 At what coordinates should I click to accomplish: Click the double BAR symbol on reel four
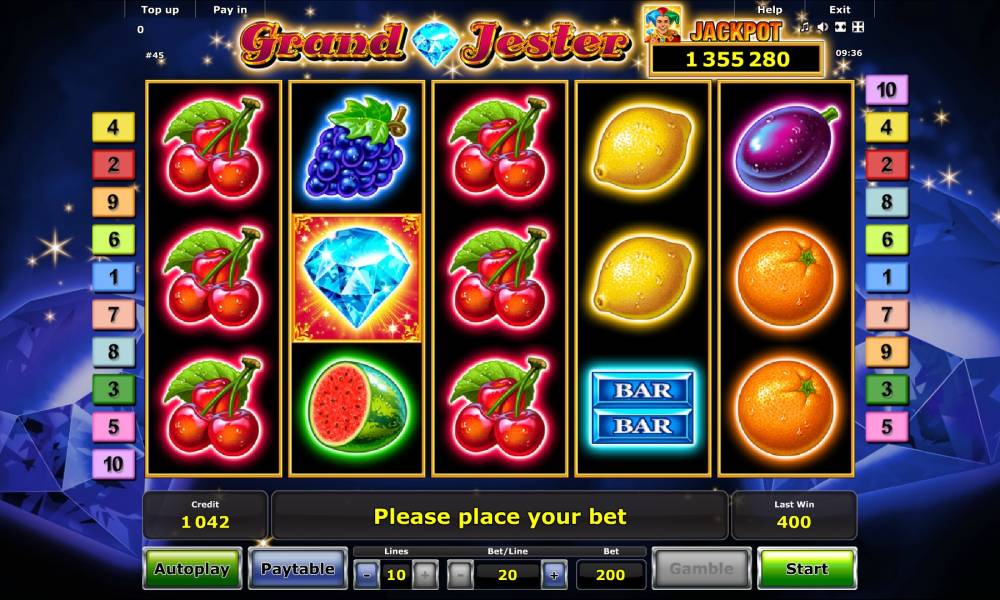click(642, 407)
